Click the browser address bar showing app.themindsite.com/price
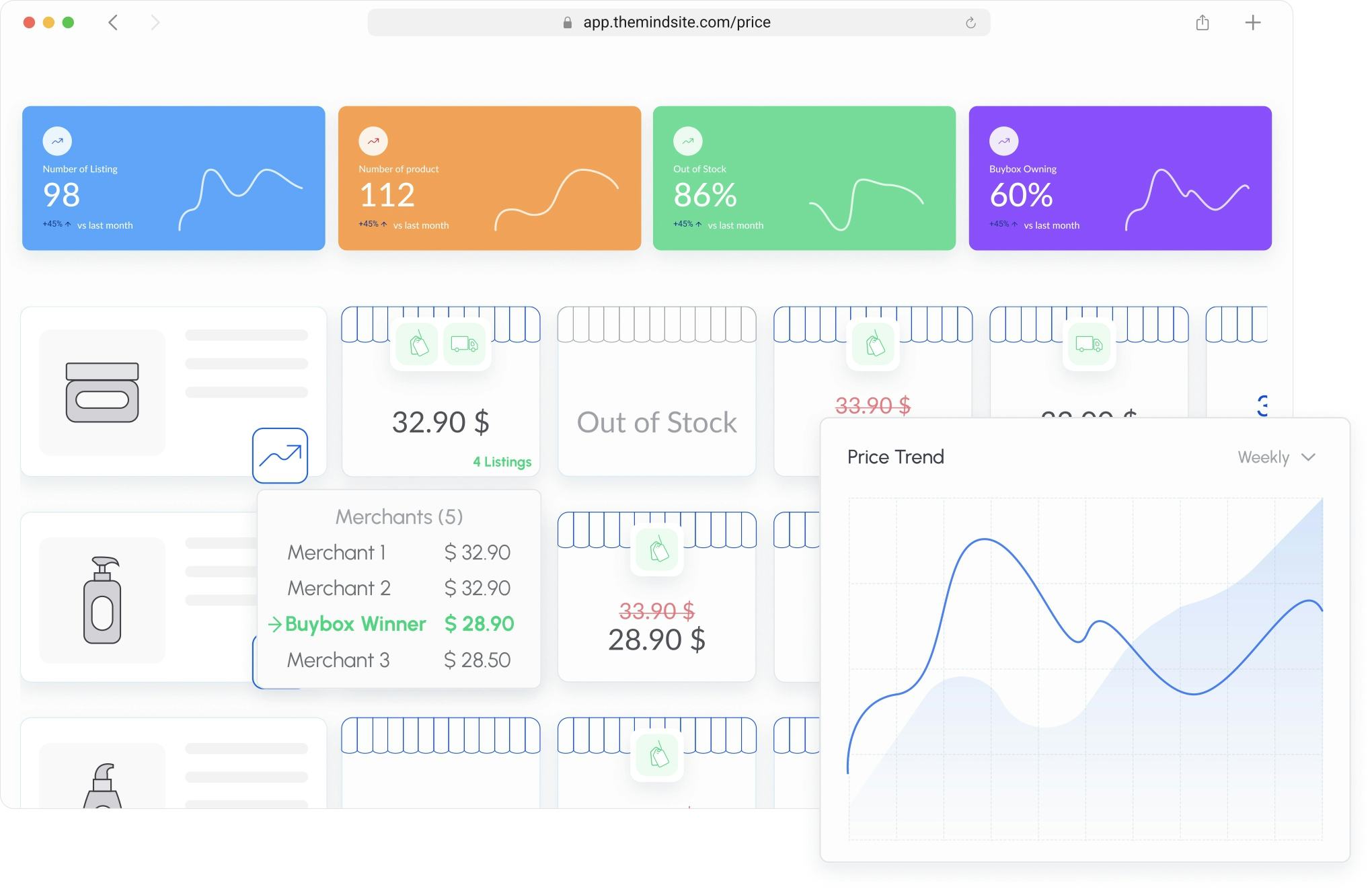Screen dimensions: 1372x891 pos(677,22)
